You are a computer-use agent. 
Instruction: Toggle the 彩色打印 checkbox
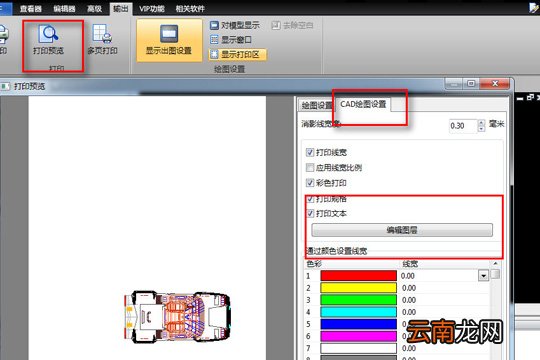pyautogui.click(x=310, y=183)
